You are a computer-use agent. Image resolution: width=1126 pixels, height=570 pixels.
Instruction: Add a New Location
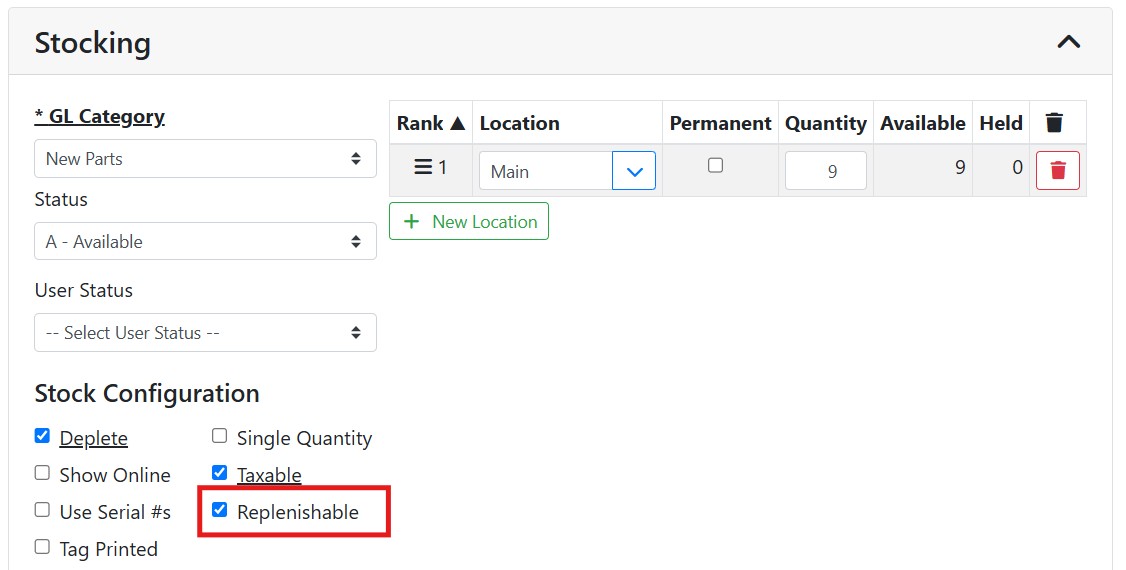click(x=469, y=221)
